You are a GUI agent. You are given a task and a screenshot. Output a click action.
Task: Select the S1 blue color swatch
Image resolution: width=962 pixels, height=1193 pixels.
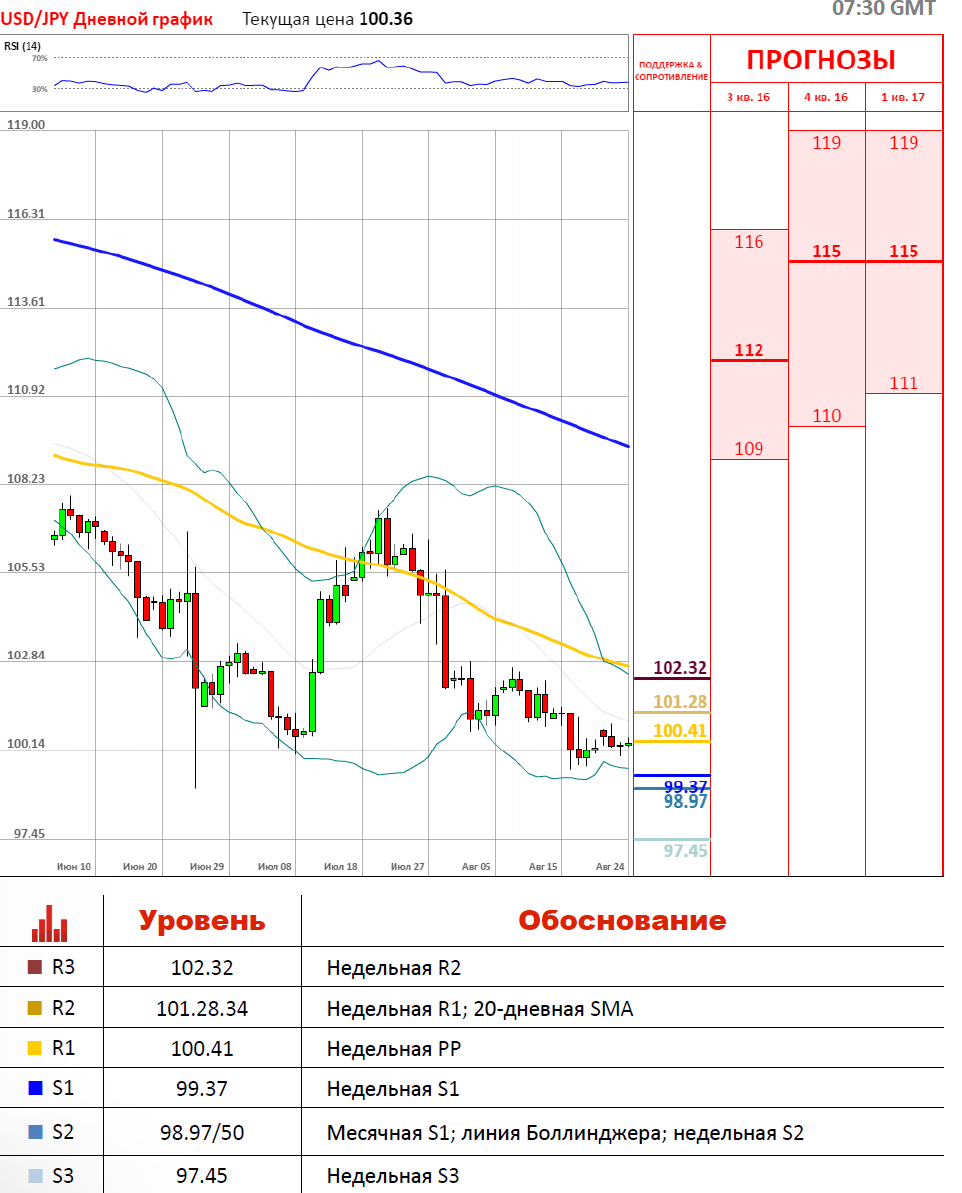point(35,1088)
